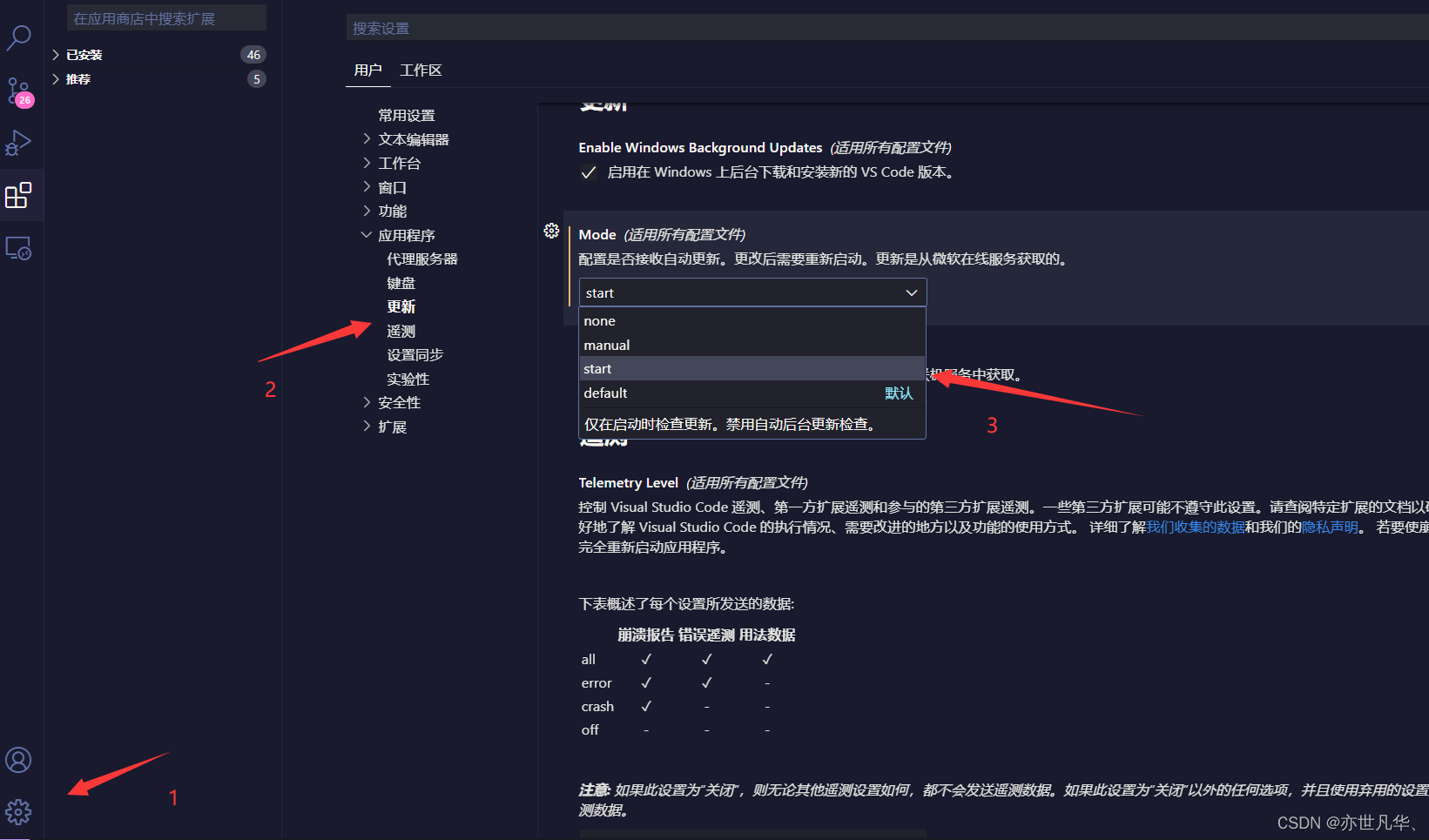
Task: Expand the 推荐 extensions section
Action: [x=71, y=79]
